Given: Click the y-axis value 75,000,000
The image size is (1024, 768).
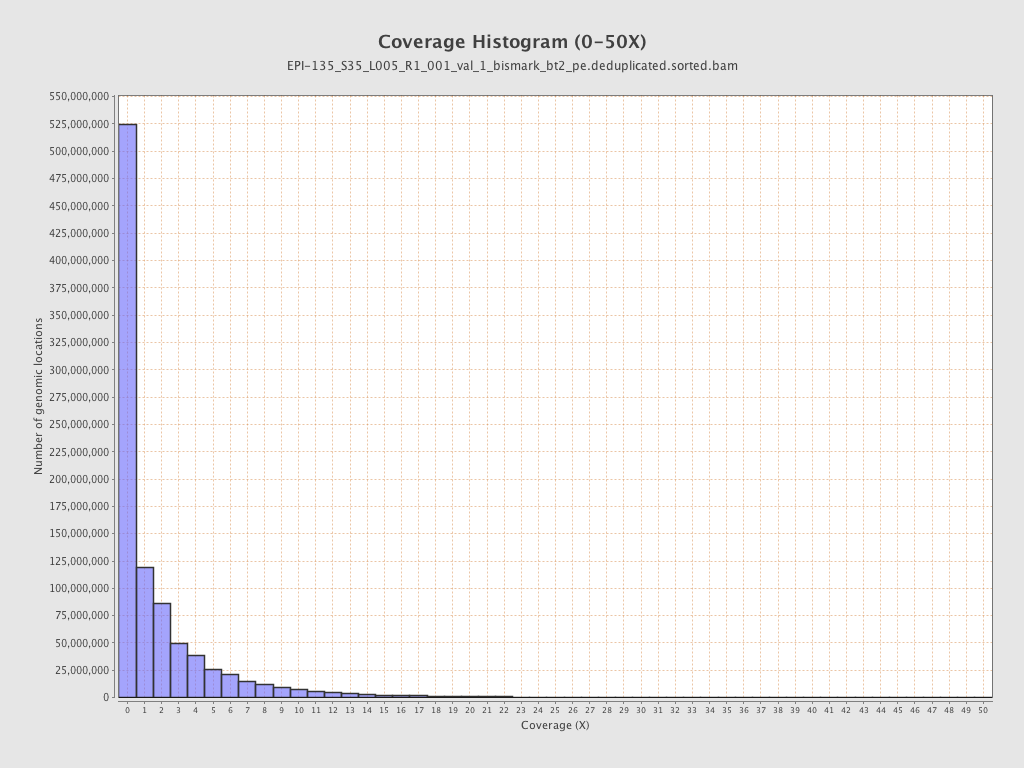Looking at the screenshot, I should point(82,615).
